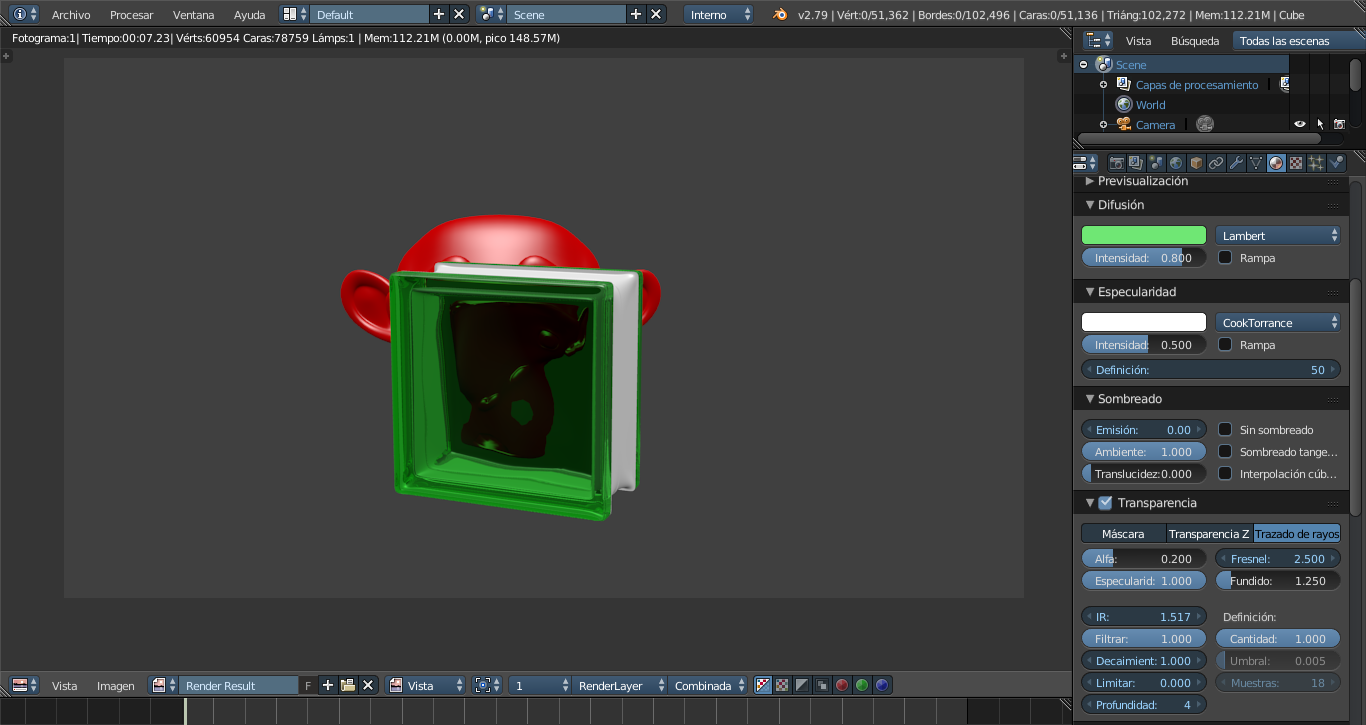This screenshot has width=1366, height=725.
Task: Enable the Sin sombreado checkbox
Action: pos(1225,429)
